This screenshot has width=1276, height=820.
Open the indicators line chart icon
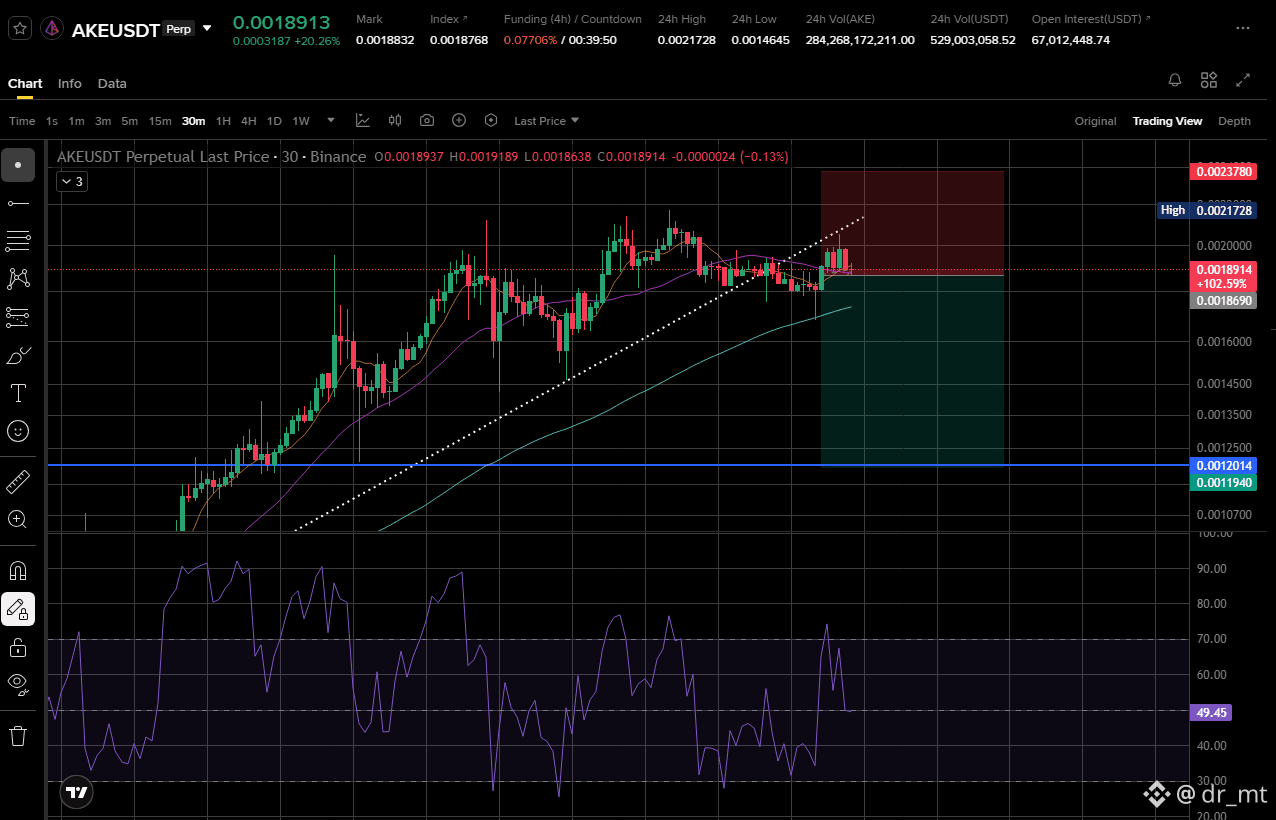coord(363,121)
